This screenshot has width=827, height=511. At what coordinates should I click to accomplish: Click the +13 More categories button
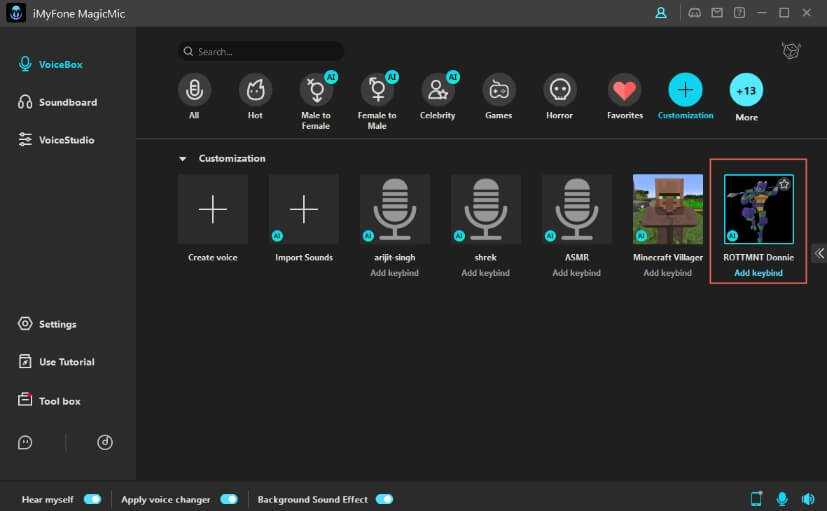click(x=746, y=90)
